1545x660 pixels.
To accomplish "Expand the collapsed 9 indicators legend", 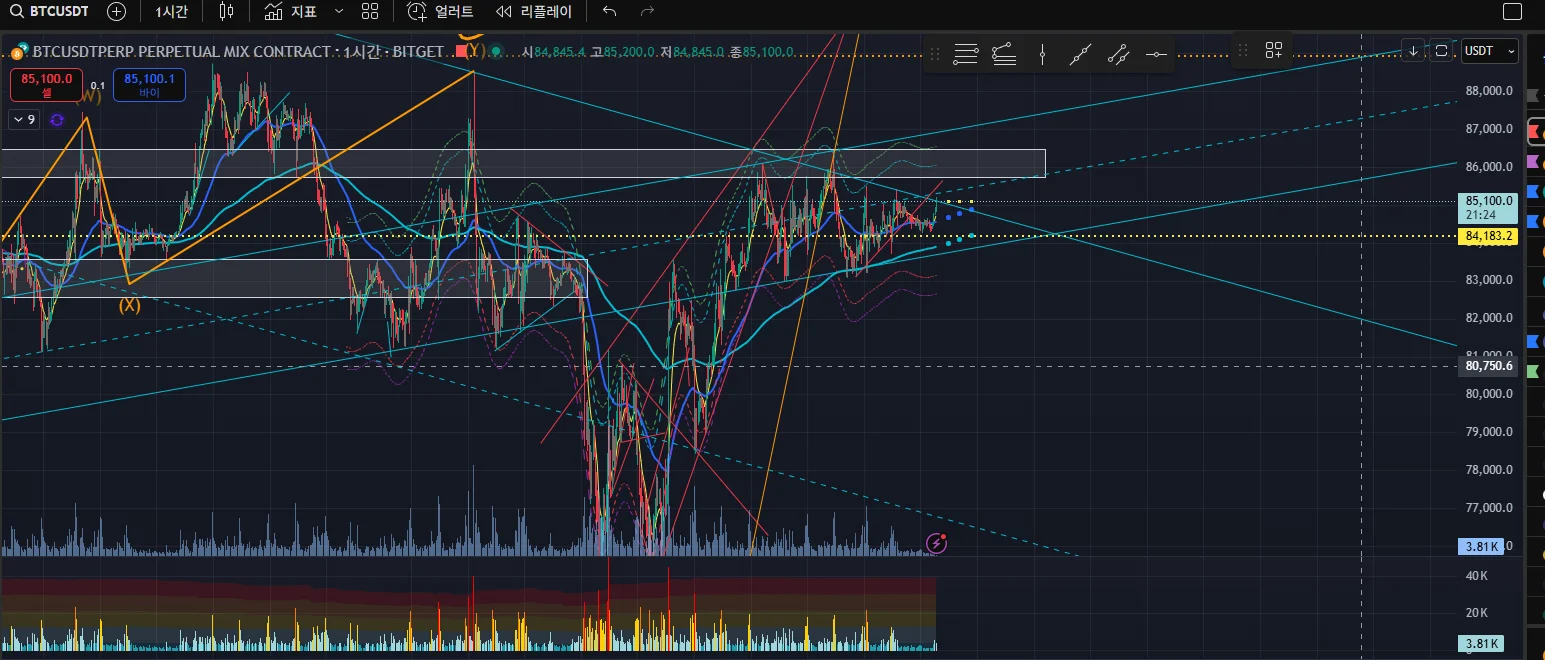I will point(23,120).
